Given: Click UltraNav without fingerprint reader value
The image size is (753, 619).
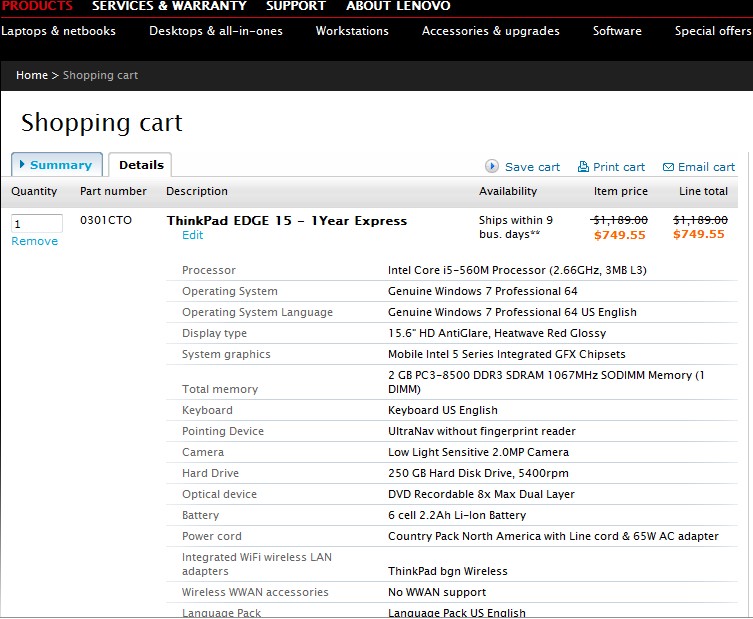Looking at the screenshot, I should pyautogui.click(x=482, y=431).
